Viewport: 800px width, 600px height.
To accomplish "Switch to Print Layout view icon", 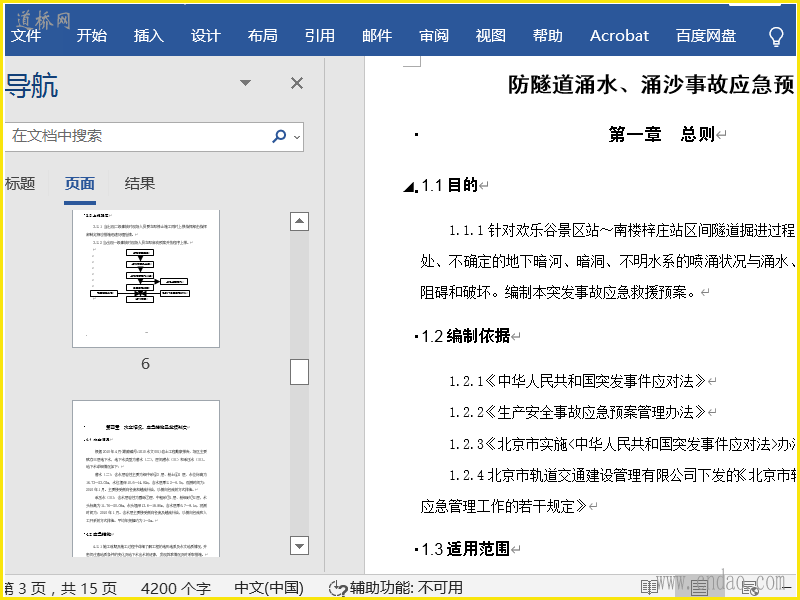I will (699, 588).
